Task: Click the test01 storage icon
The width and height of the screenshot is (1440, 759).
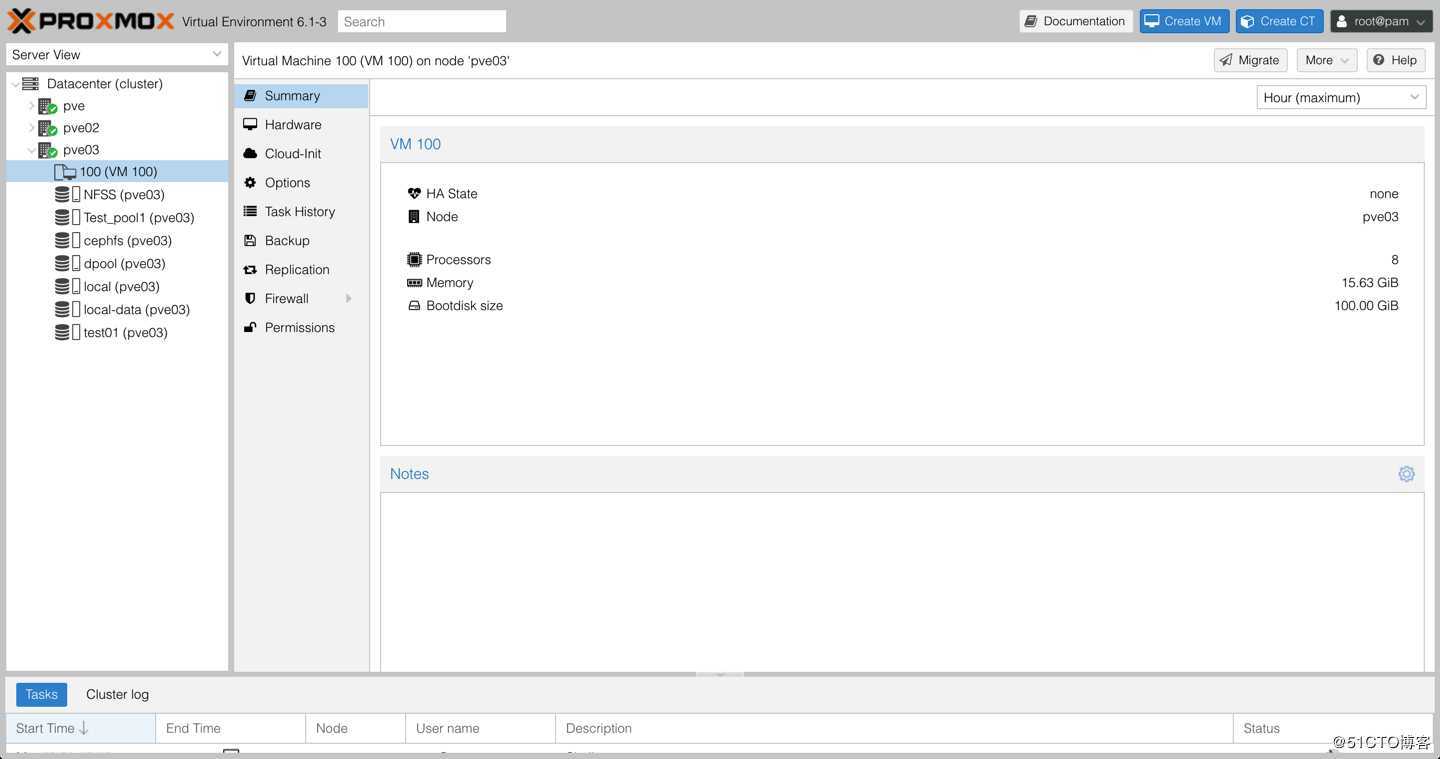Action: click(x=68, y=333)
